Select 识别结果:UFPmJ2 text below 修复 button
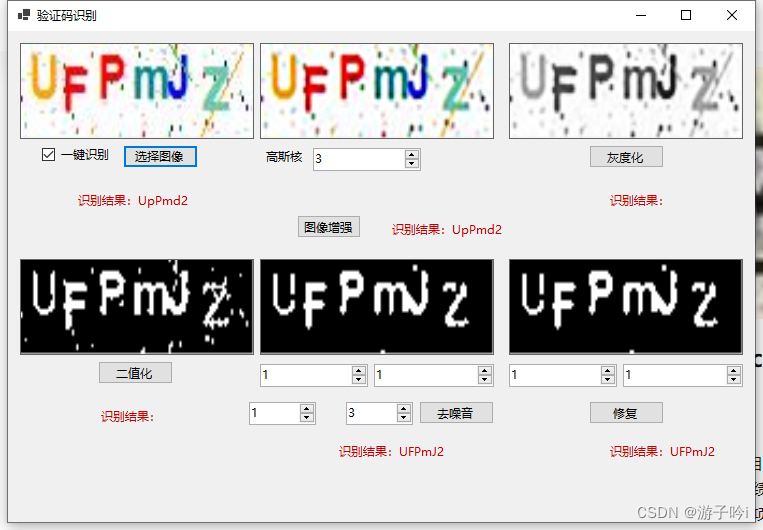 click(x=662, y=452)
